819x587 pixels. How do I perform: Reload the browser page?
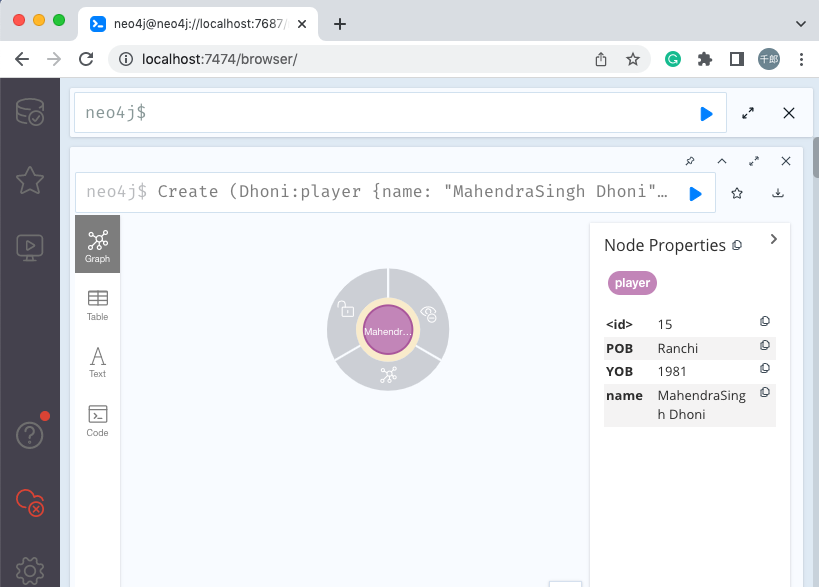[x=86, y=59]
